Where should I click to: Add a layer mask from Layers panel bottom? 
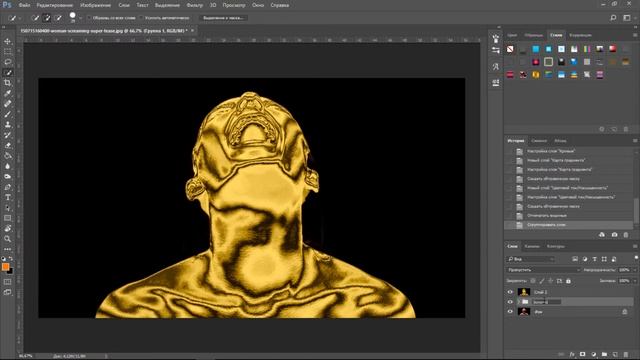pyautogui.click(x=582, y=354)
